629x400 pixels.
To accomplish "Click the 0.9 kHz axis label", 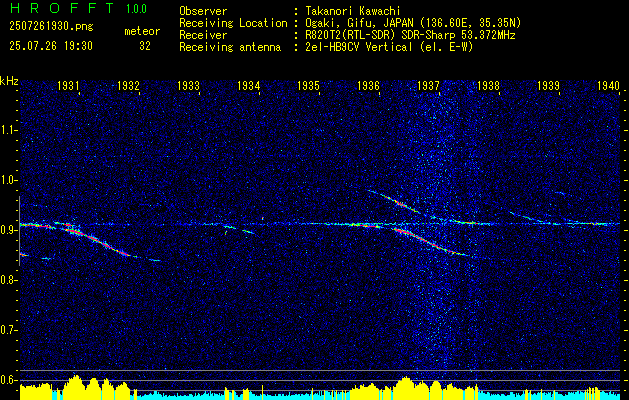I will pos(8,230).
